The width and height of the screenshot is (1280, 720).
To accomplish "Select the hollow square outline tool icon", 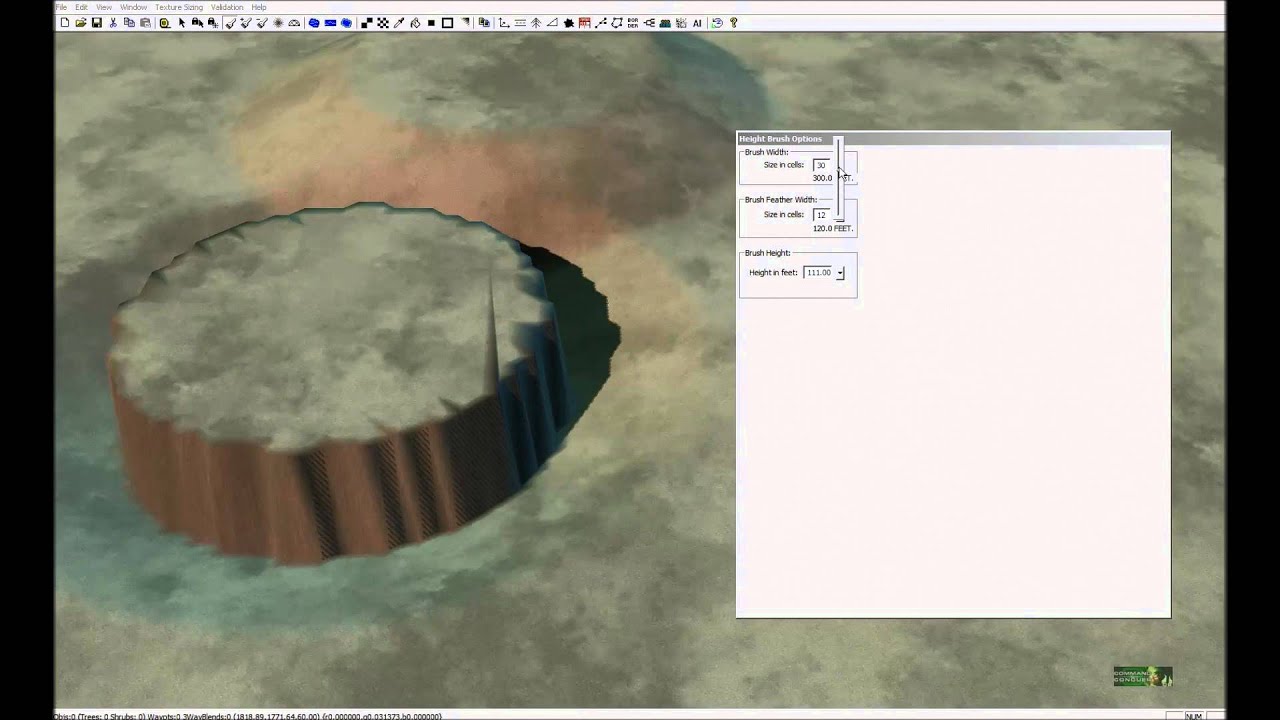I will pyautogui.click(x=447, y=22).
